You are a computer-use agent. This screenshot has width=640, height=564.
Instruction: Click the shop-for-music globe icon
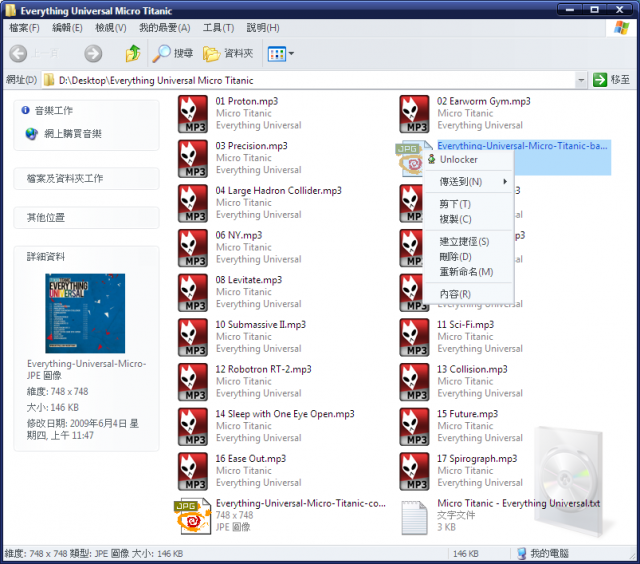31,134
